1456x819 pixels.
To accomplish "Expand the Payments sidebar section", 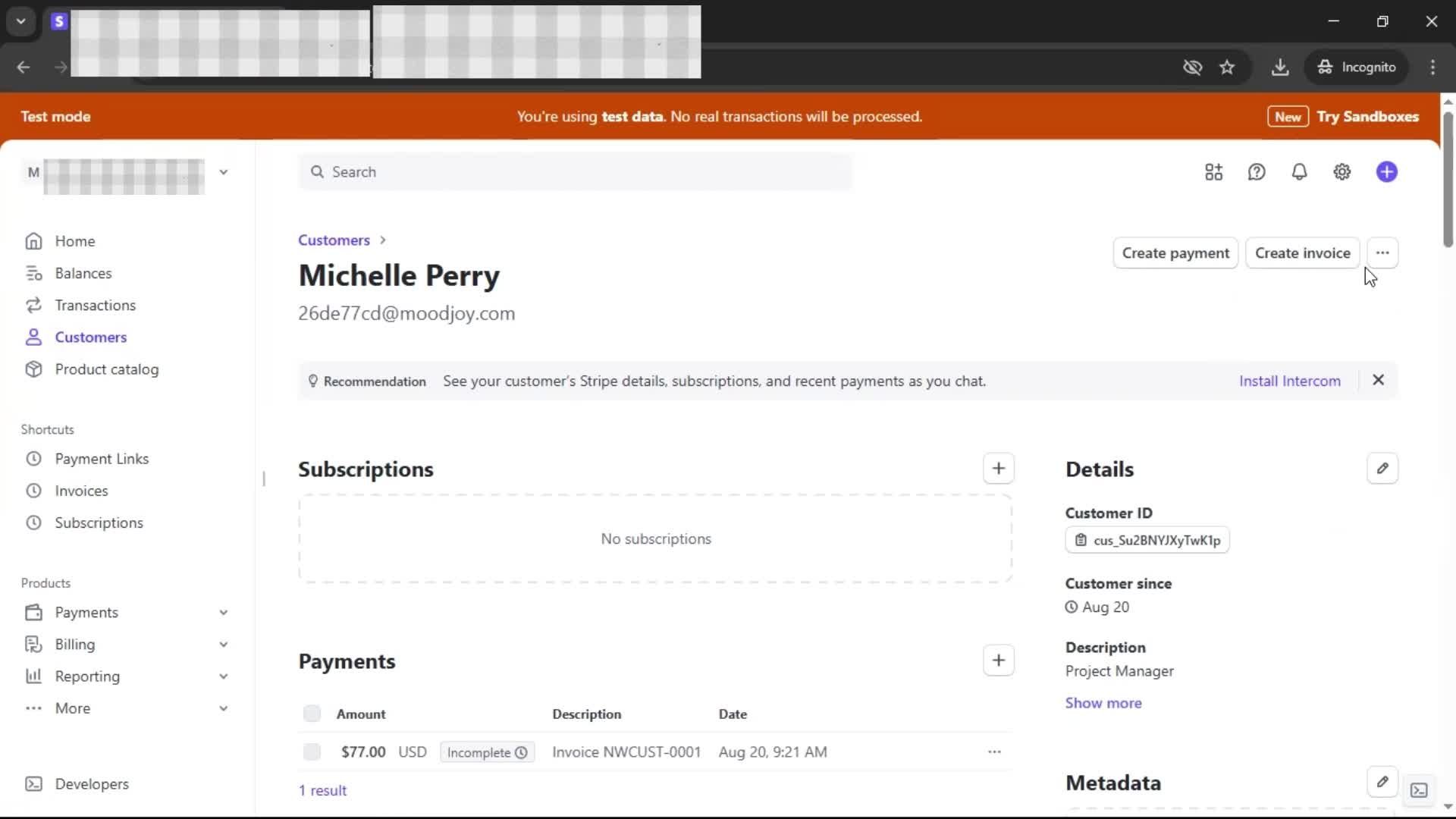I will click(223, 612).
